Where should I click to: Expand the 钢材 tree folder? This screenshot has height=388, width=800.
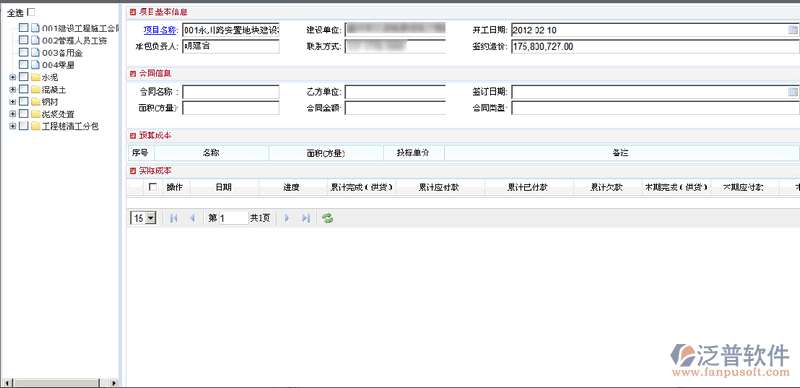[x=13, y=102]
